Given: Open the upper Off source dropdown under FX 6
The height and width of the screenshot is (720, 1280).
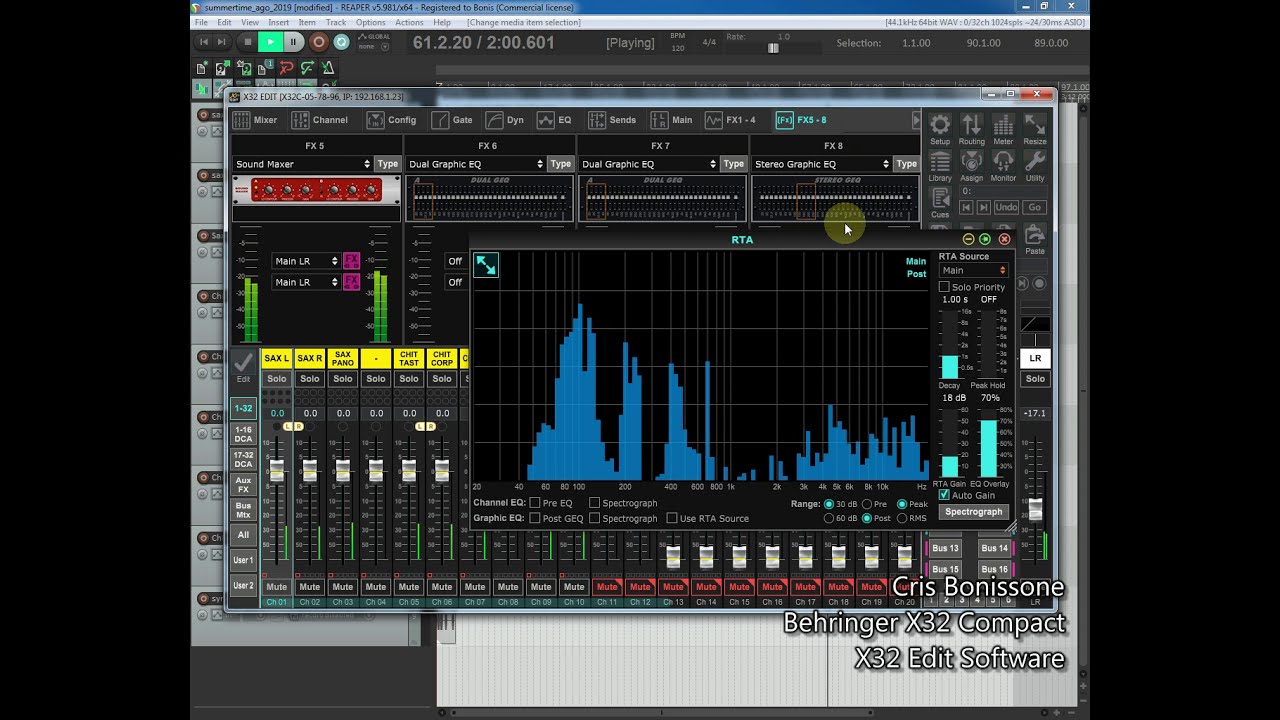Looking at the screenshot, I should 456,261.
